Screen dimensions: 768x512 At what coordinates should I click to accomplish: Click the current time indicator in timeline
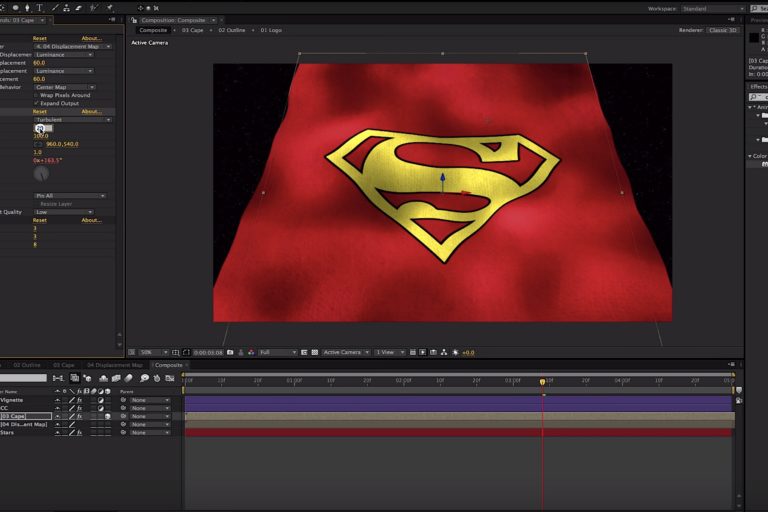point(542,381)
